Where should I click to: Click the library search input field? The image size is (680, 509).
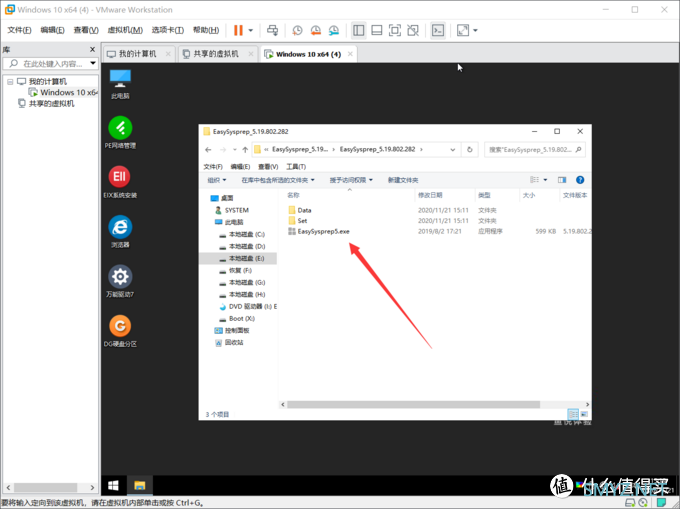pos(50,64)
